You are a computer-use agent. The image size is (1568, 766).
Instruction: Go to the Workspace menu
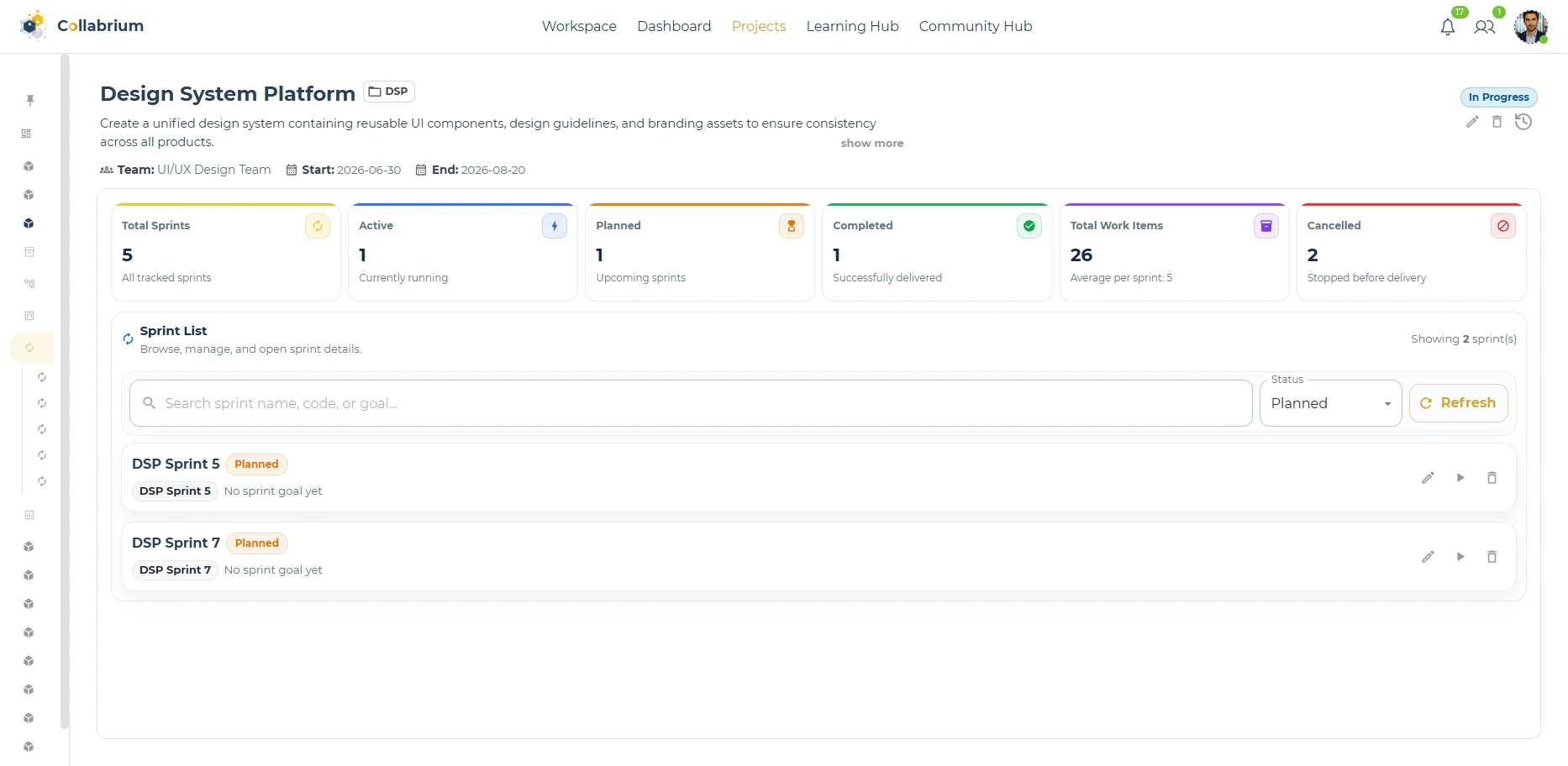point(579,26)
